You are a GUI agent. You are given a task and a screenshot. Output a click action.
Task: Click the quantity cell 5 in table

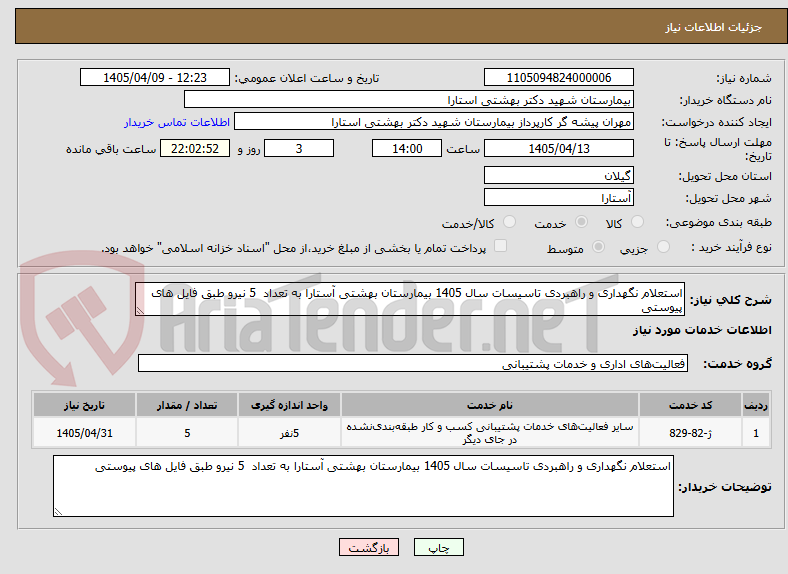[187, 432]
